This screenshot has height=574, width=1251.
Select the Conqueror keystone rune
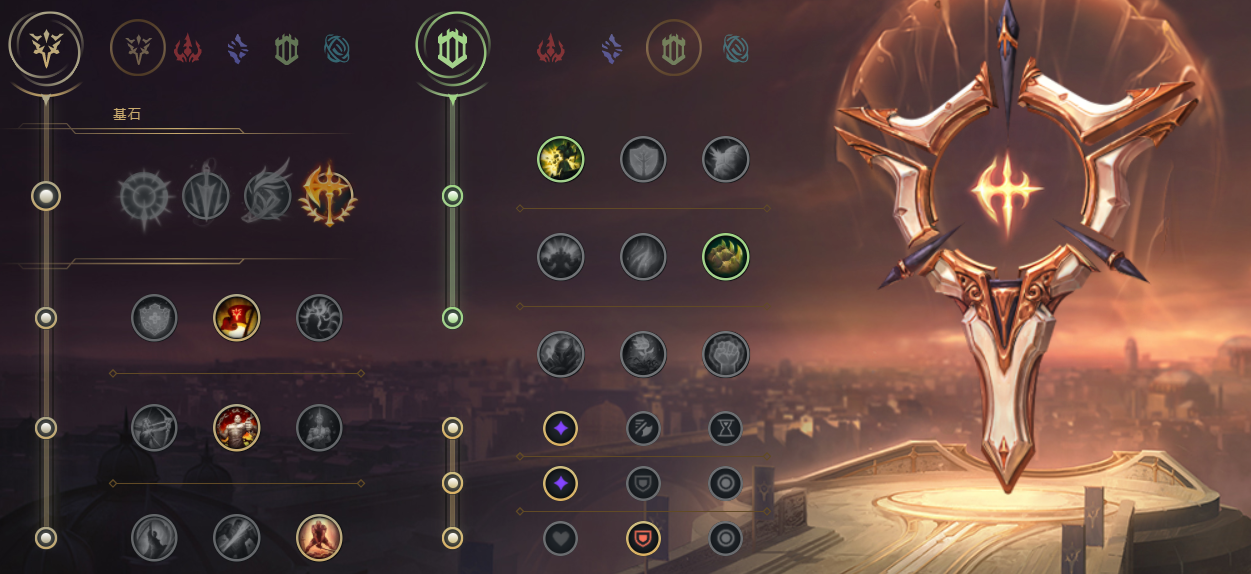329,195
